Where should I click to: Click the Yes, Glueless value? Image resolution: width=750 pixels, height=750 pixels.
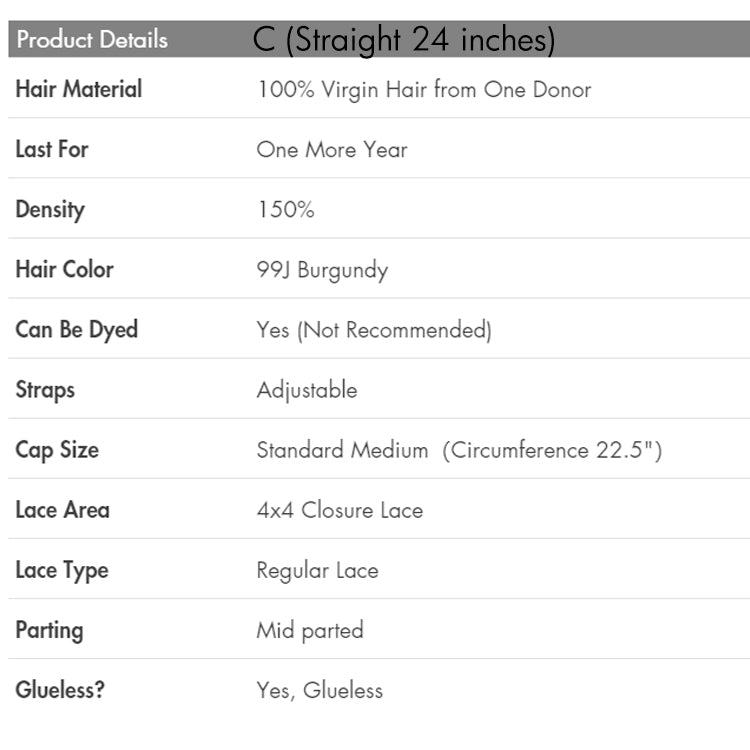[320, 690]
